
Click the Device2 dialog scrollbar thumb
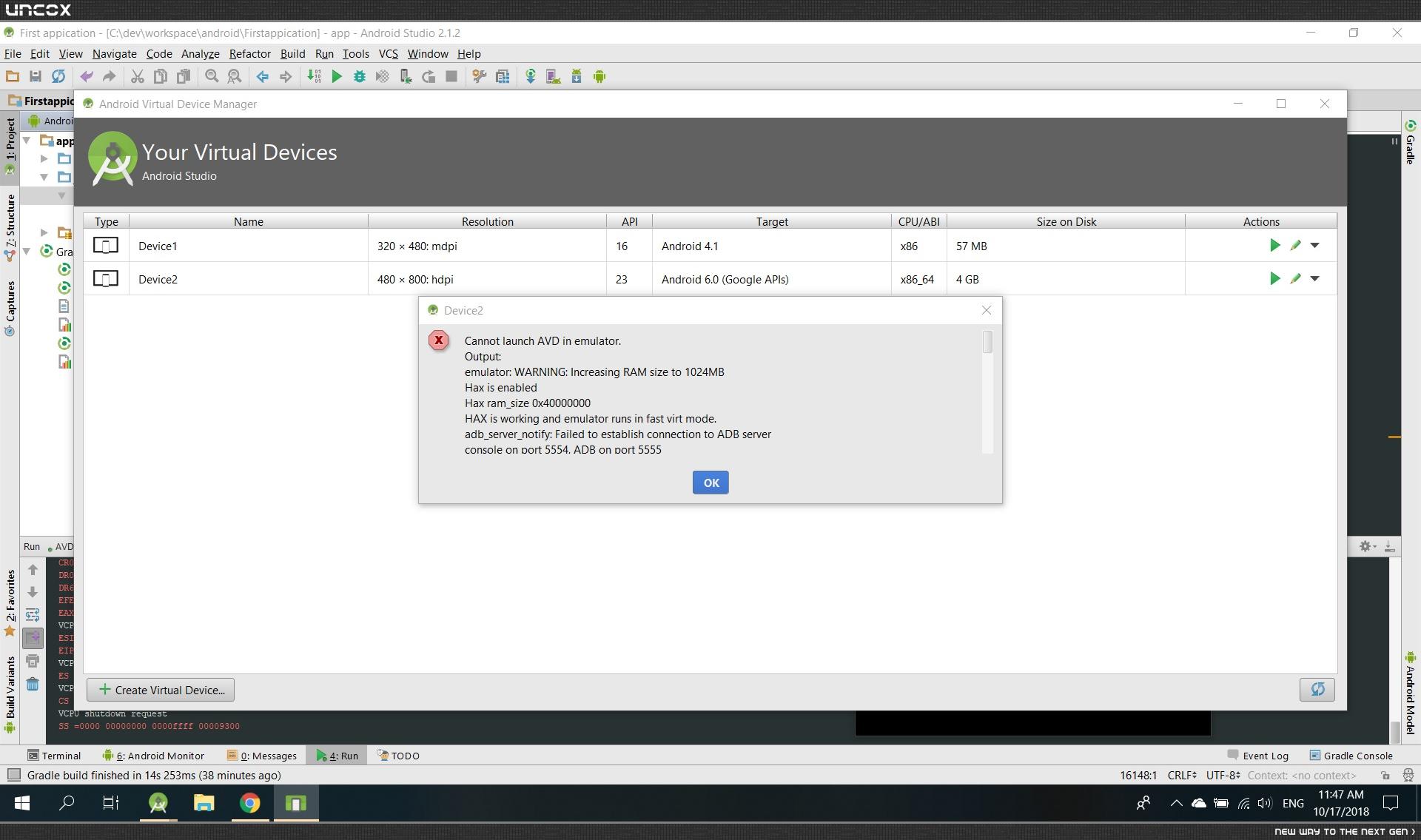click(987, 342)
